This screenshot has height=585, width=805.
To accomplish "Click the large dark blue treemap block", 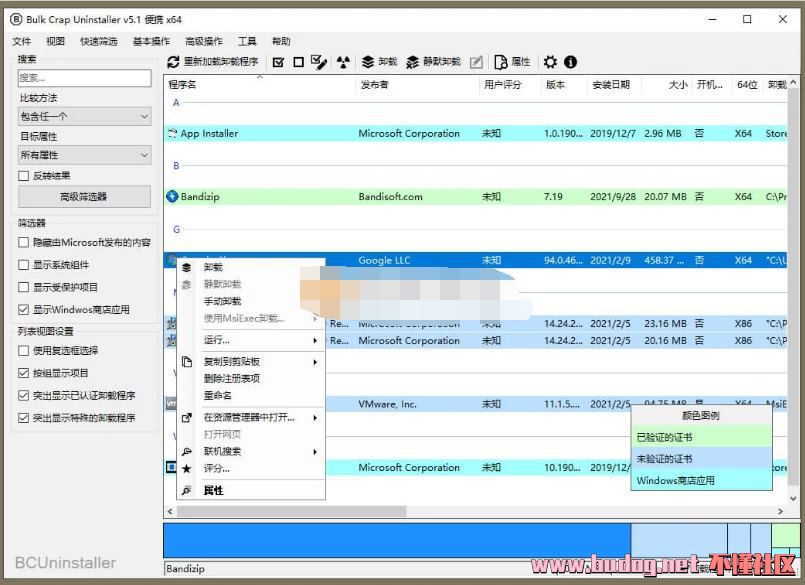I will pos(397,540).
